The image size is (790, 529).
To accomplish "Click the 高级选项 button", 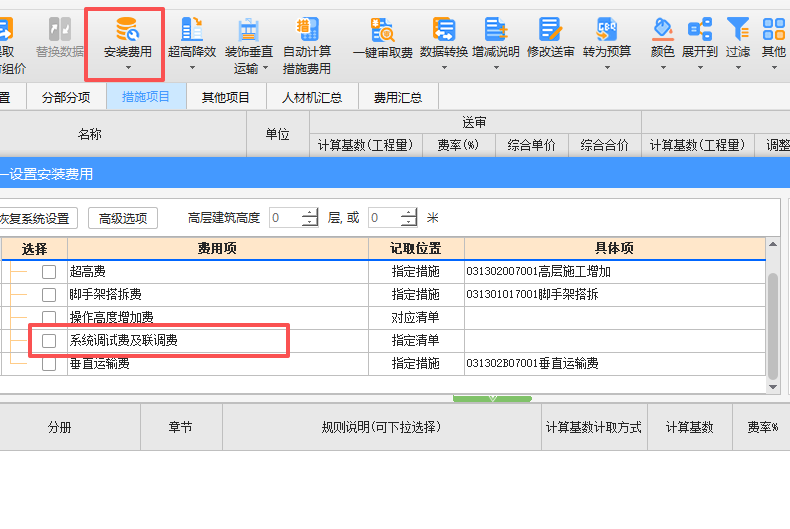I will (x=123, y=218).
